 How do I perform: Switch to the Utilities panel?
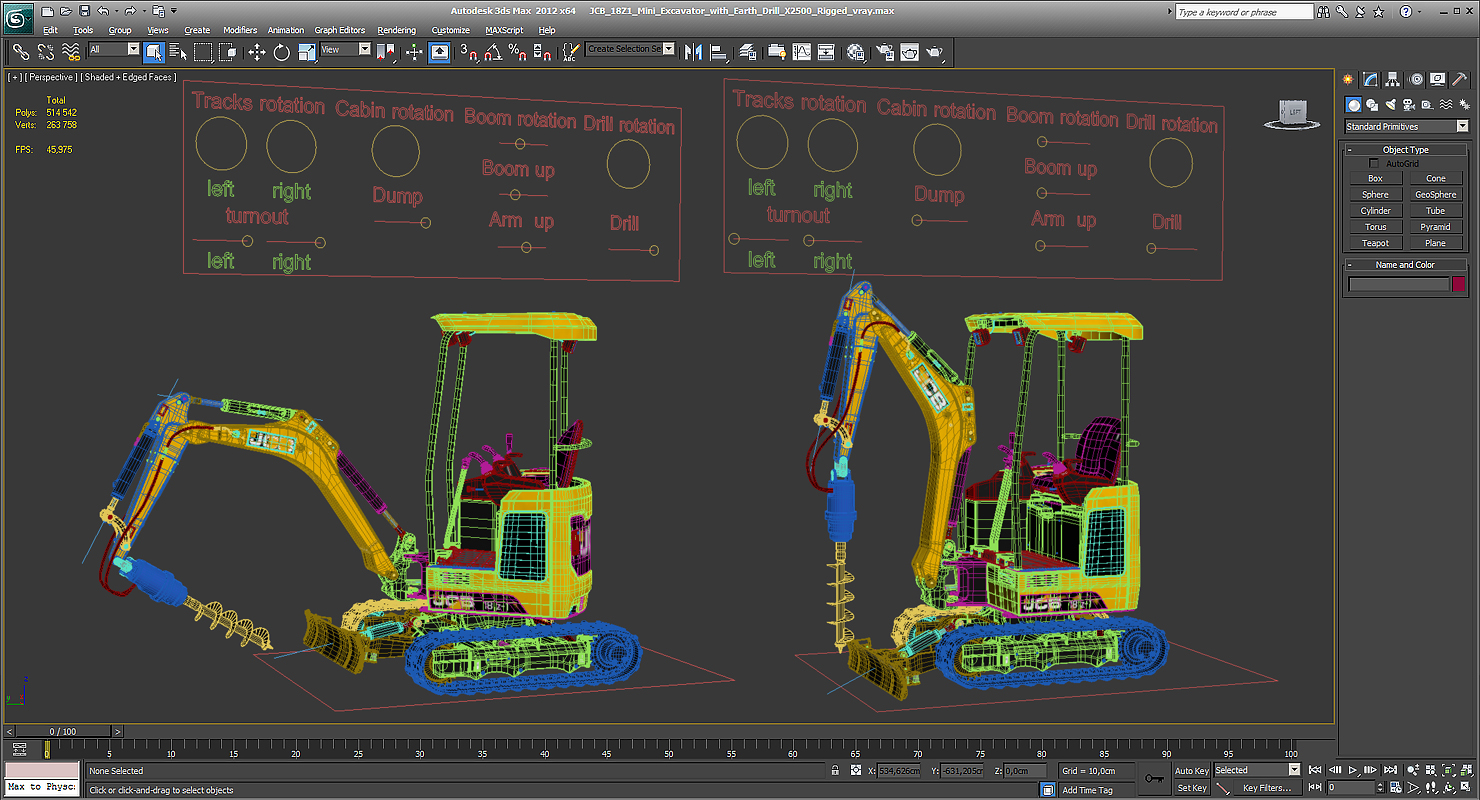coord(1460,79)
